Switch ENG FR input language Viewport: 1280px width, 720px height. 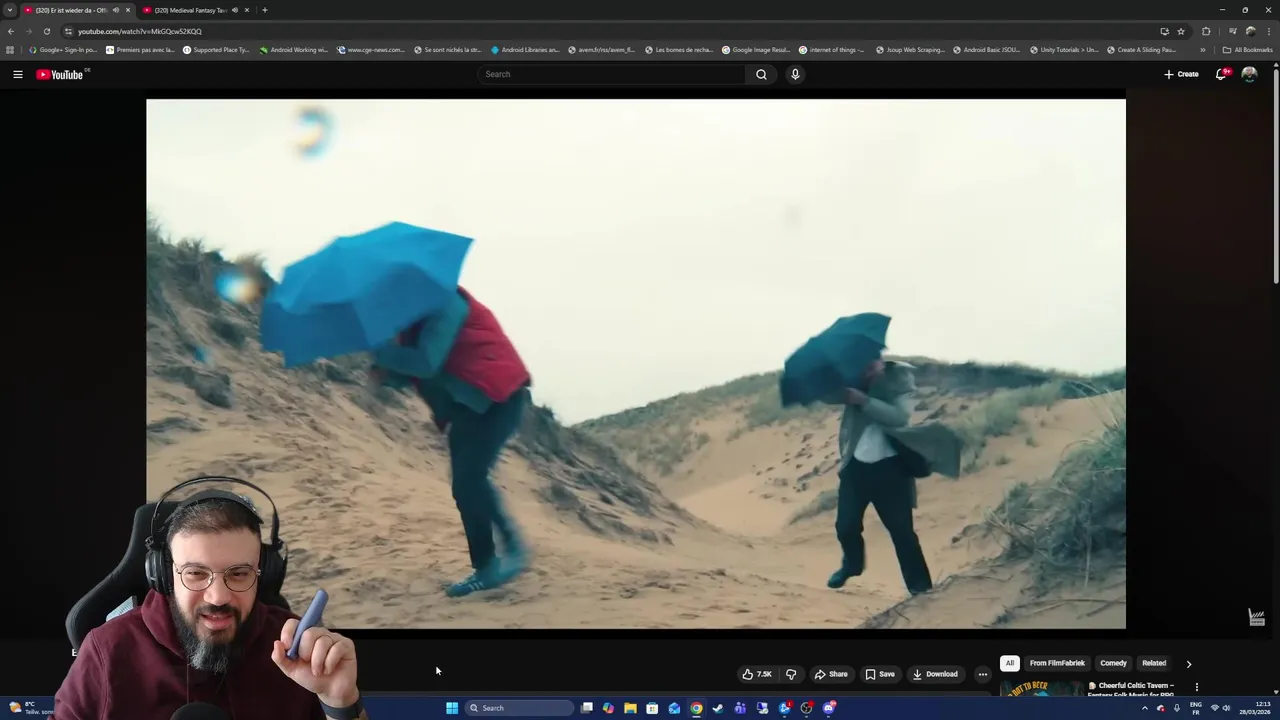1196,708
